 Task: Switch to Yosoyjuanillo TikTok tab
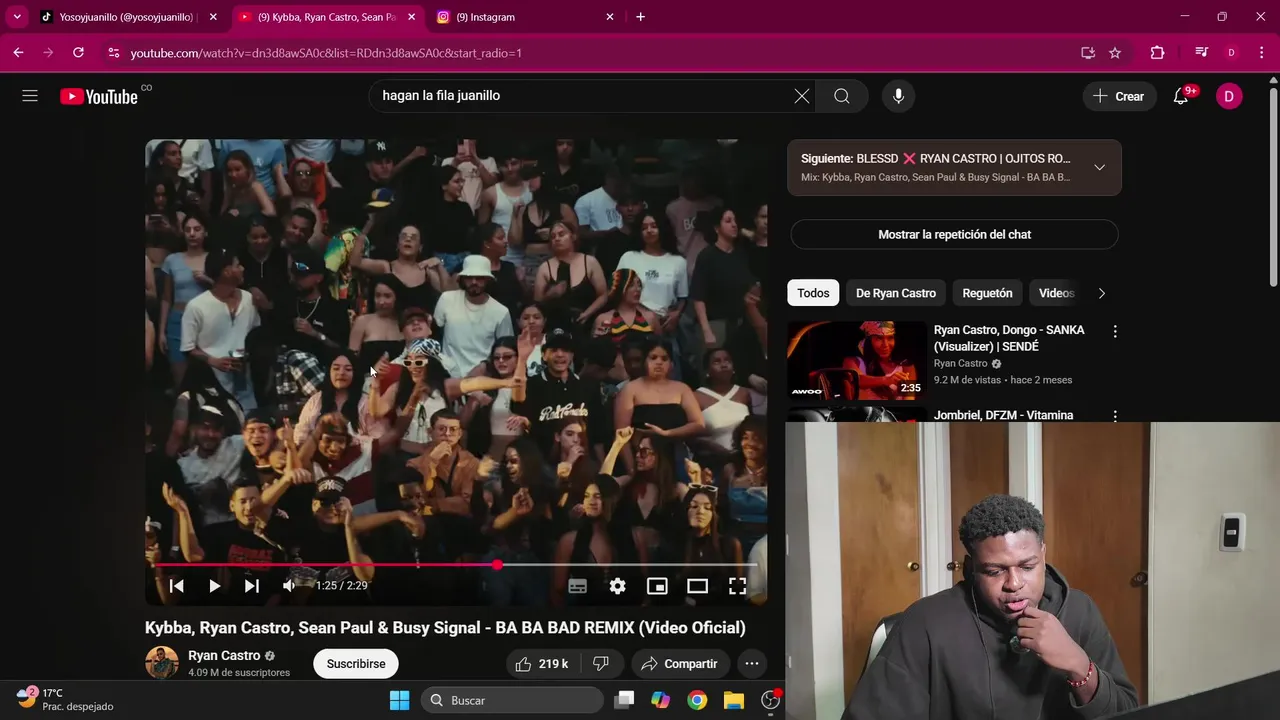(129, 17)
